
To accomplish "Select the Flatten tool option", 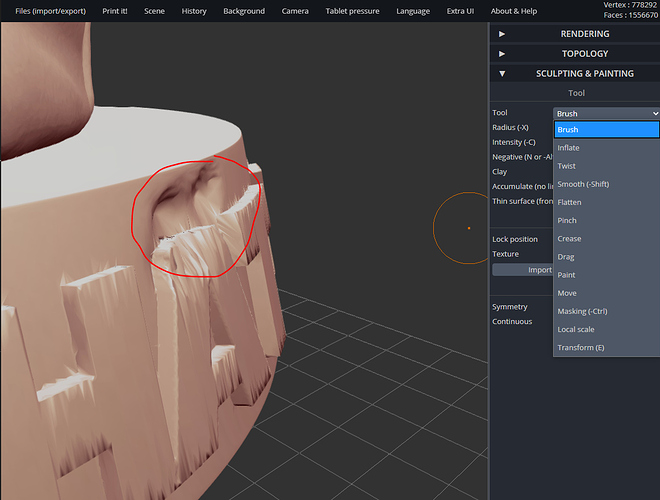I will tap(569, 202).
